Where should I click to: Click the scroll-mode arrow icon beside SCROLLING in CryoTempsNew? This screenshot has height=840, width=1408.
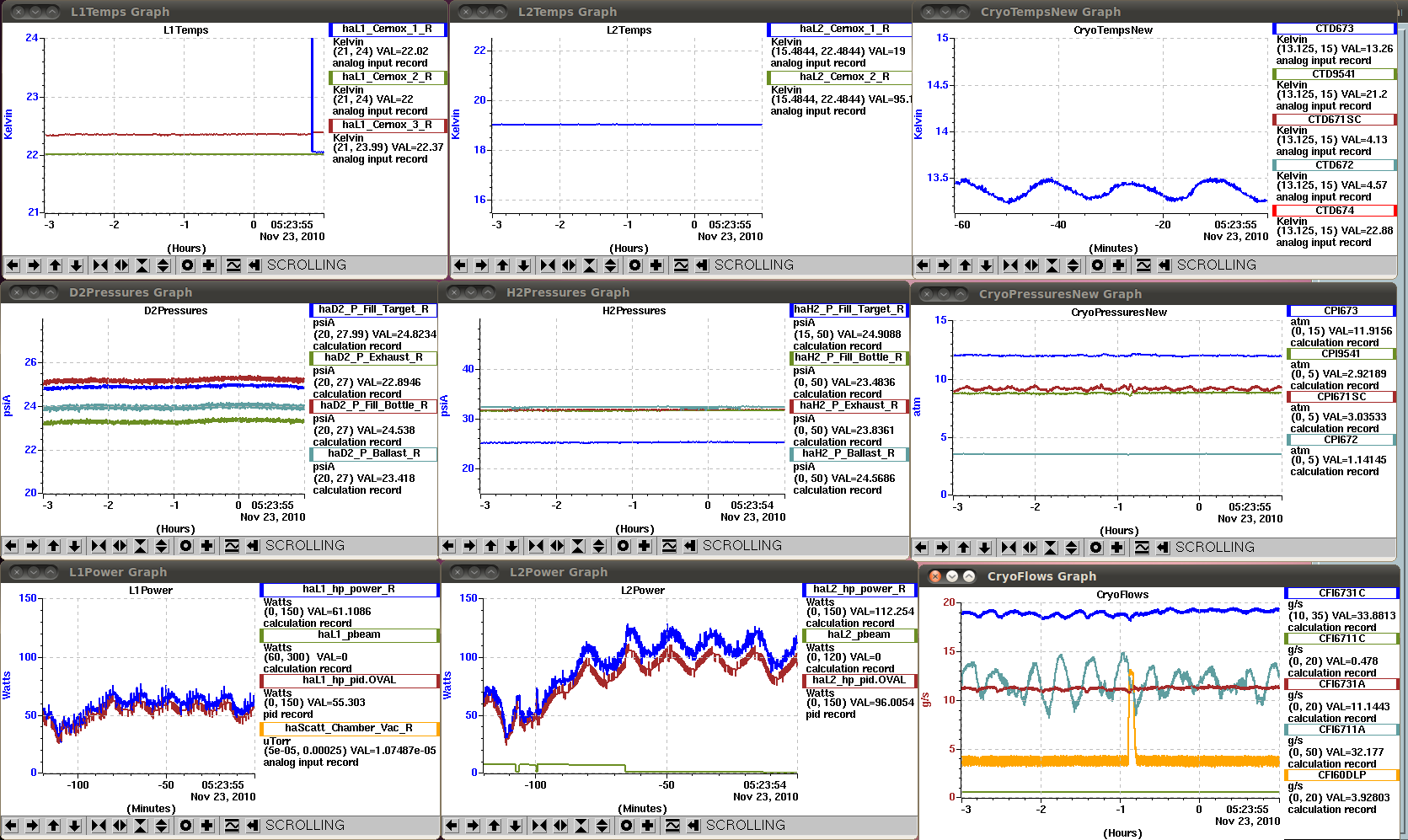tap(1164, 265)
